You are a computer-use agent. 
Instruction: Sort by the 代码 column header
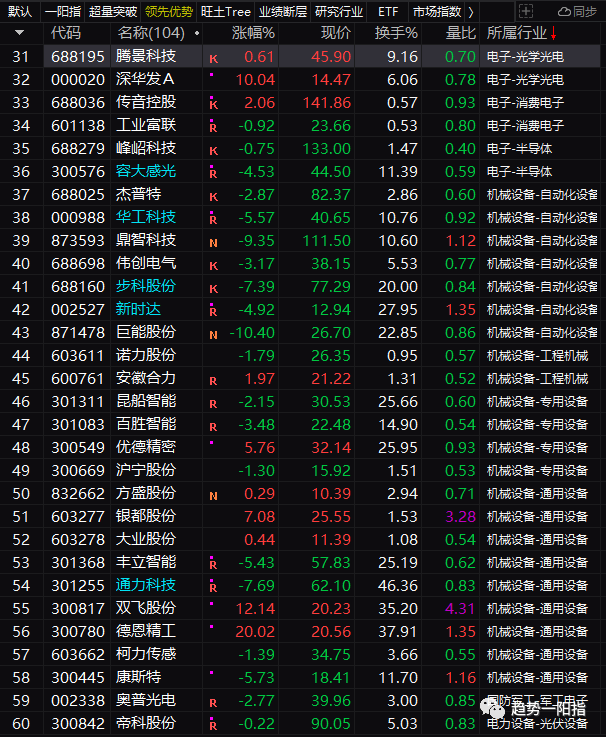pos(66,33)
